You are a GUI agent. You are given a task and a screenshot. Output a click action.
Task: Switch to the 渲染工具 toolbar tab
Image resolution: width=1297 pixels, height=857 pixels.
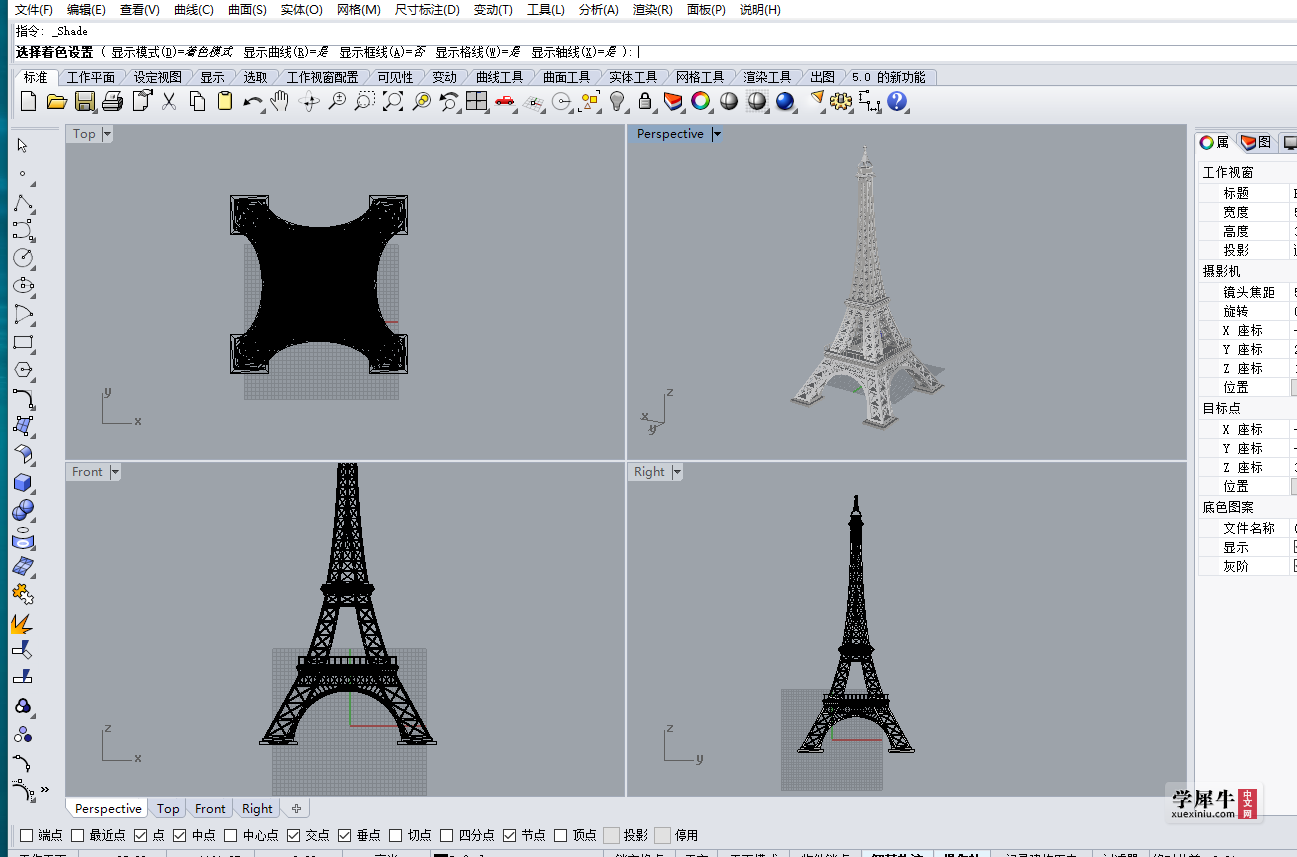767,77
